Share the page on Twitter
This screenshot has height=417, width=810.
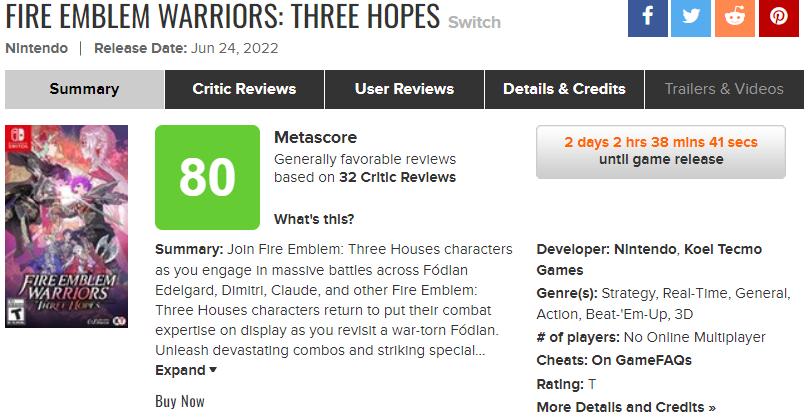691,17
